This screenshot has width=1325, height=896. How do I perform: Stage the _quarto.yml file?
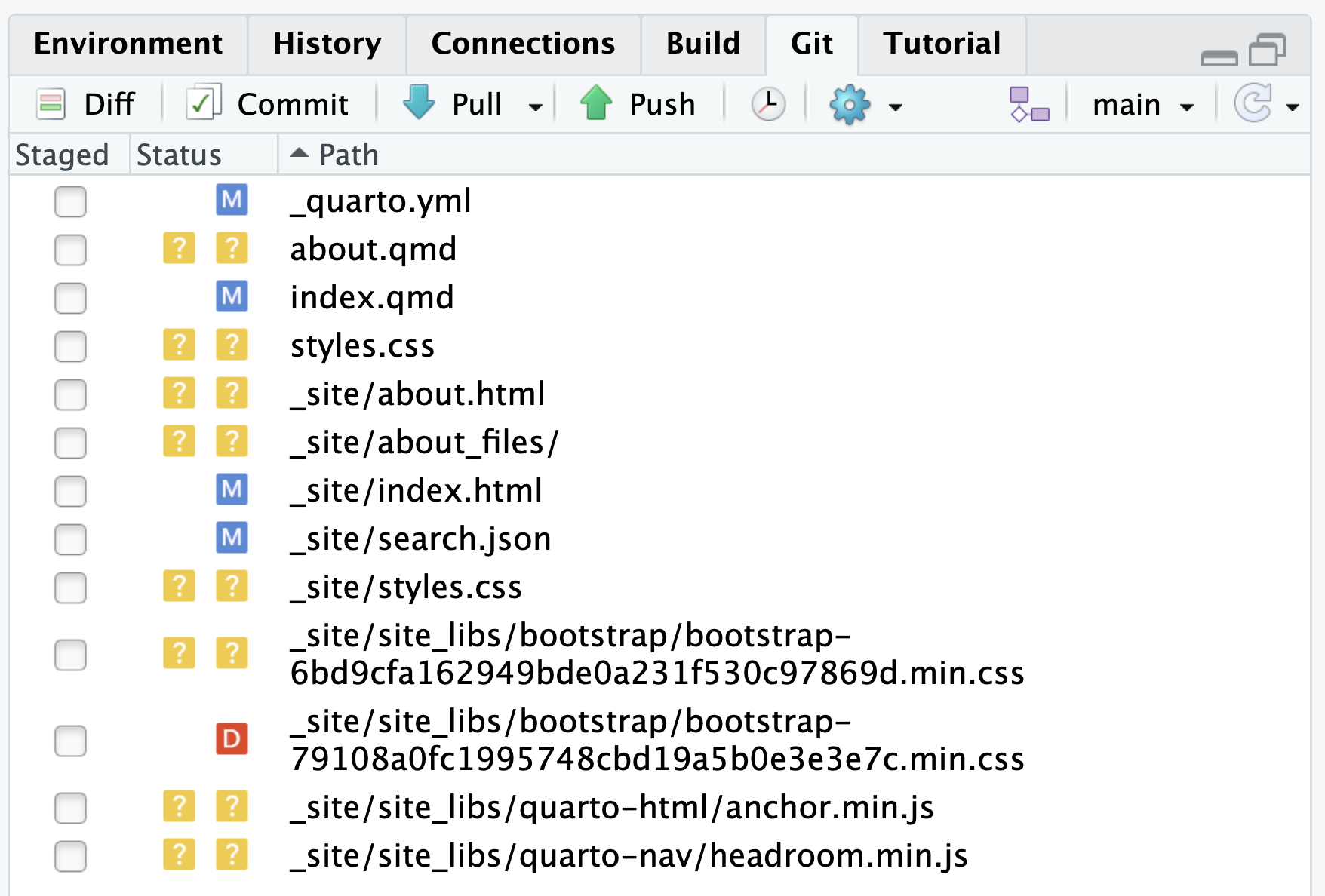tap(70, 201)
